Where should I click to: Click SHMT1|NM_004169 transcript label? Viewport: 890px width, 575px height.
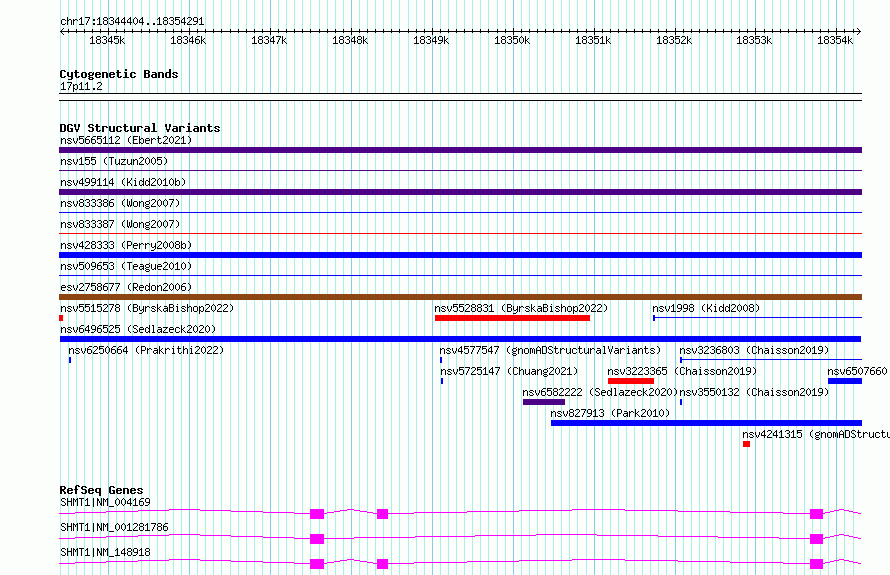106,502
